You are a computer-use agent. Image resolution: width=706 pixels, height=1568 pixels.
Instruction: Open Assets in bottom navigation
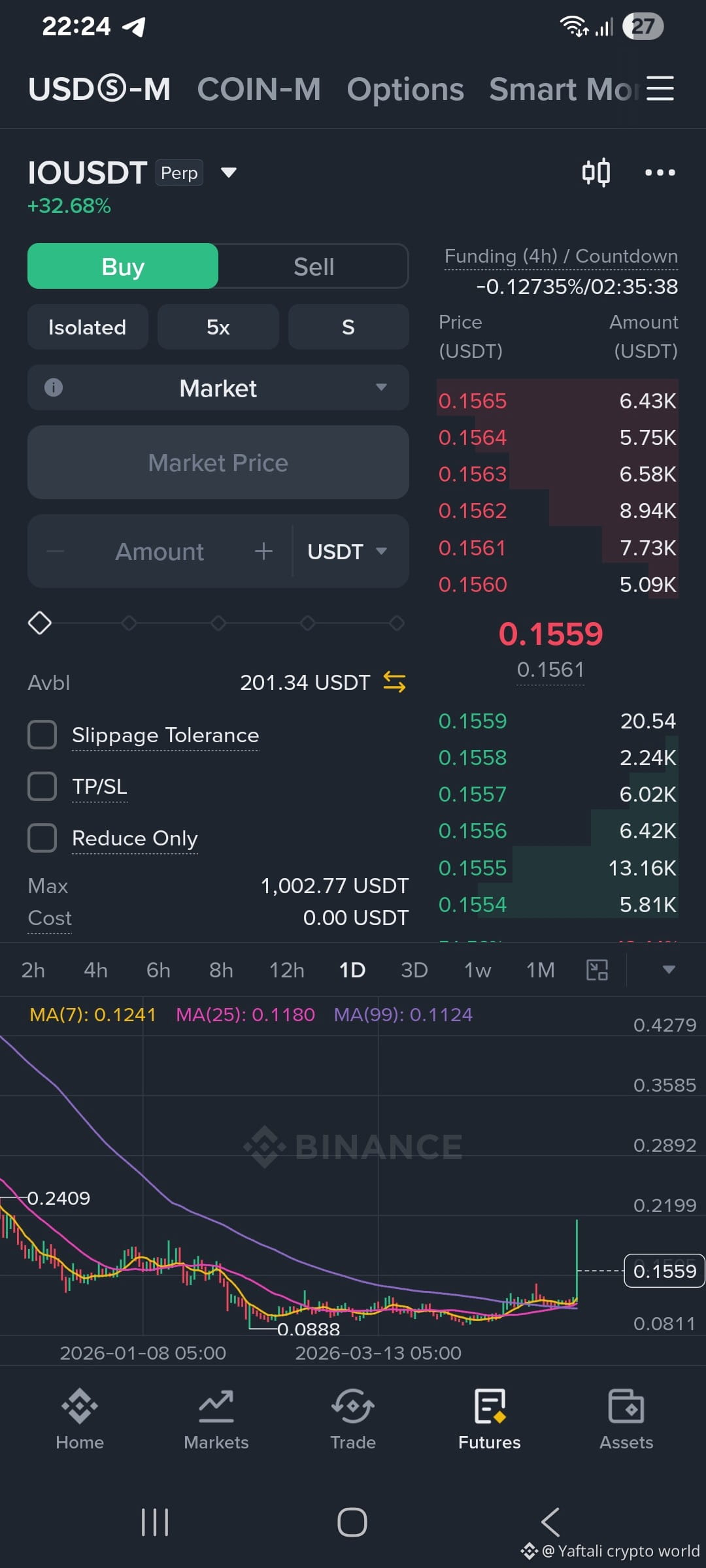pyautogui.click(x=626, y=1419)
